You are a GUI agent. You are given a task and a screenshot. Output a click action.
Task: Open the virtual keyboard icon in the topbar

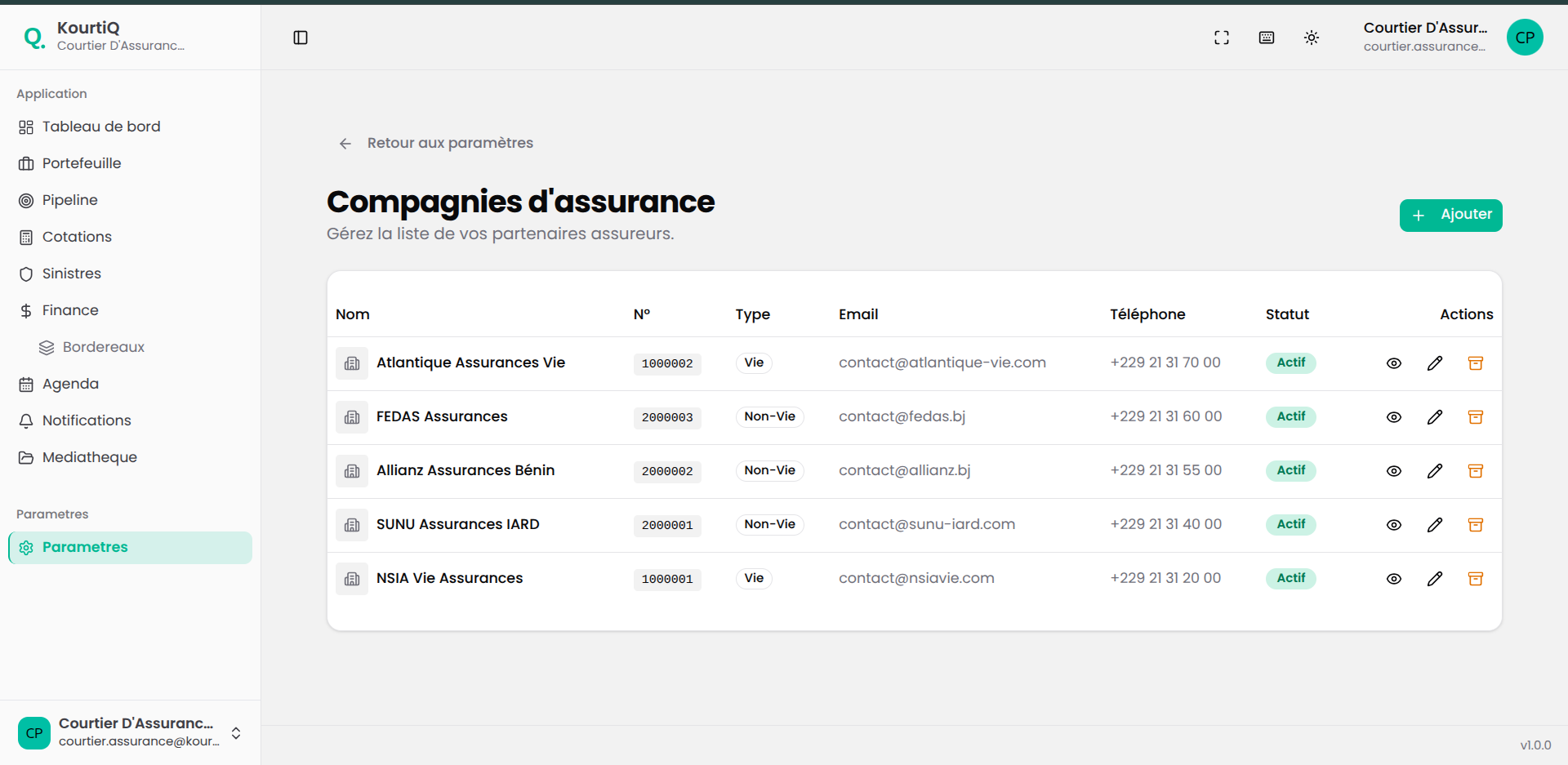tap(1266, 38)
